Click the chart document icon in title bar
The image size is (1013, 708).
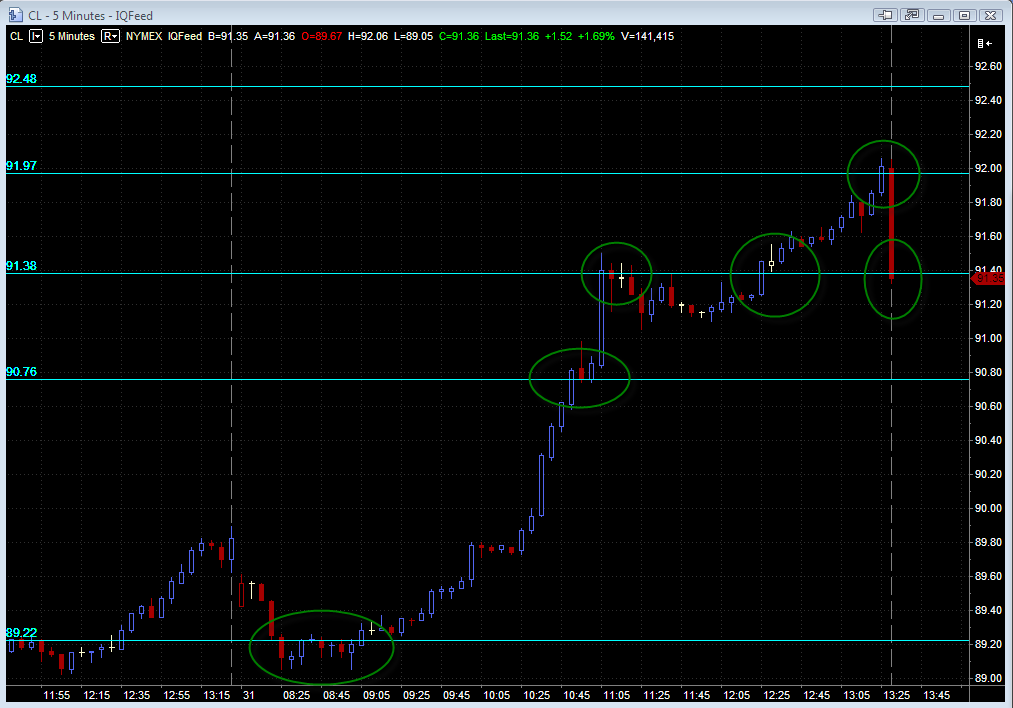[16, 14]
